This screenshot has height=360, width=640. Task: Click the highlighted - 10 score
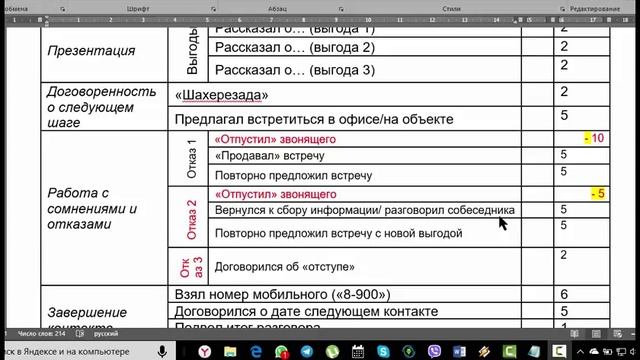click(x=594, y=138)
